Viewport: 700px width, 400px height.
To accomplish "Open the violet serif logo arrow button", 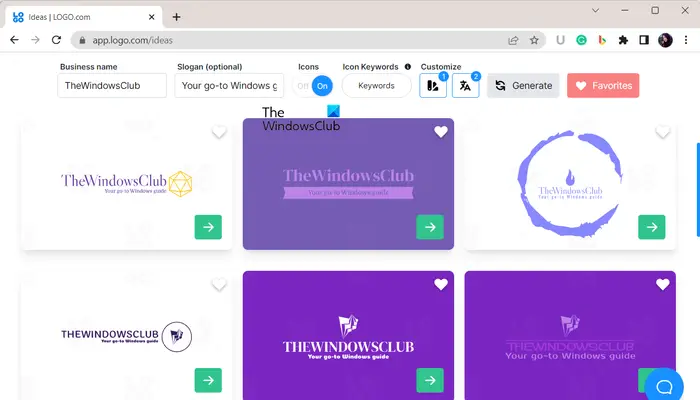I will 430,380.
